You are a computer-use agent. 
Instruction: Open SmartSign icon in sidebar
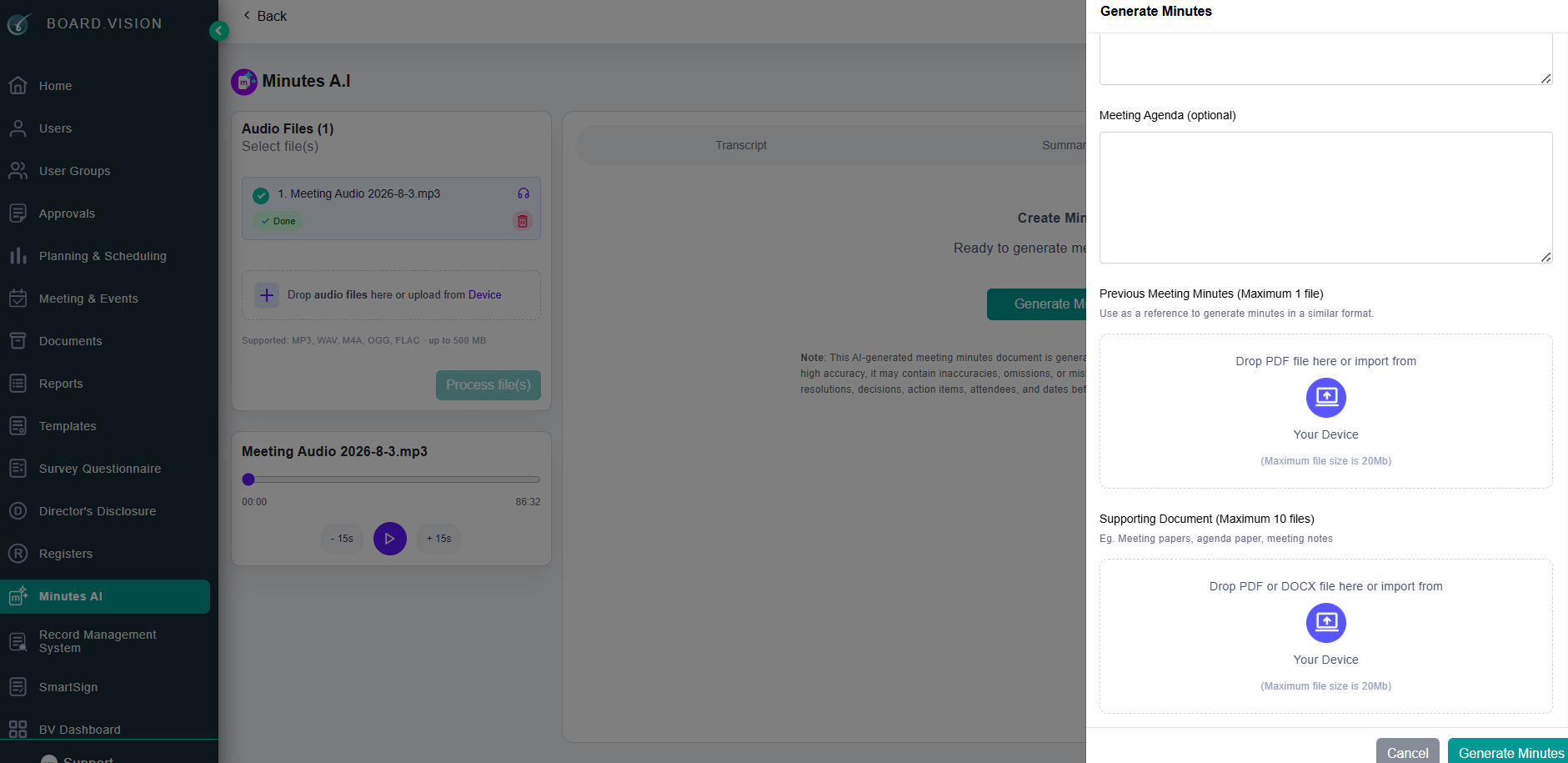click(x=18, y=687)
